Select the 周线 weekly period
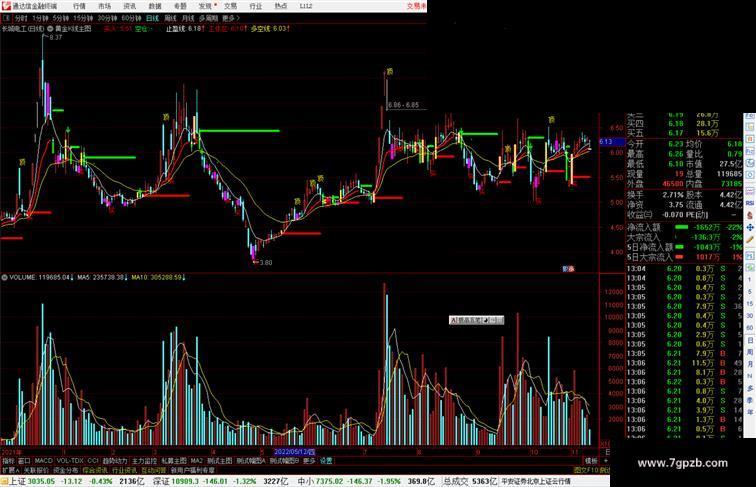 tap(171, 18)
